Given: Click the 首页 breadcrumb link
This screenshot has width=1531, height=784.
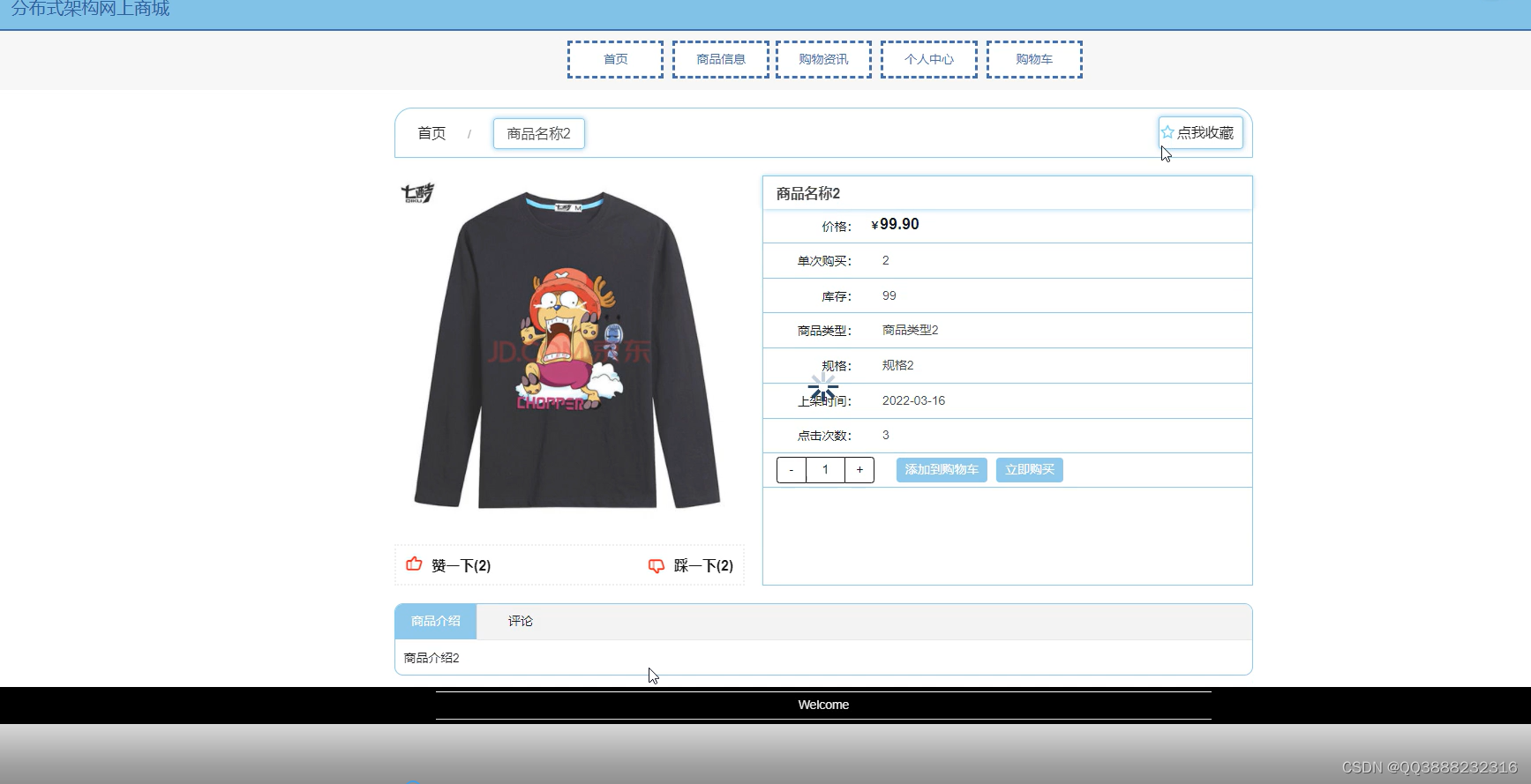Looking at the screenshot, I should (432, 133).
